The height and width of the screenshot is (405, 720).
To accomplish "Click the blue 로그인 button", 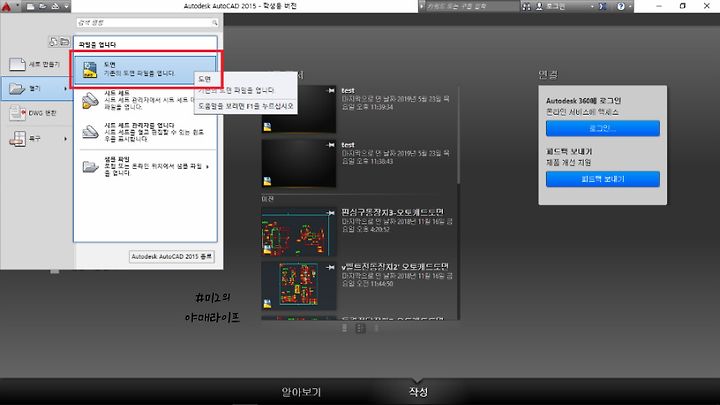I will click(x=602, y=129).
